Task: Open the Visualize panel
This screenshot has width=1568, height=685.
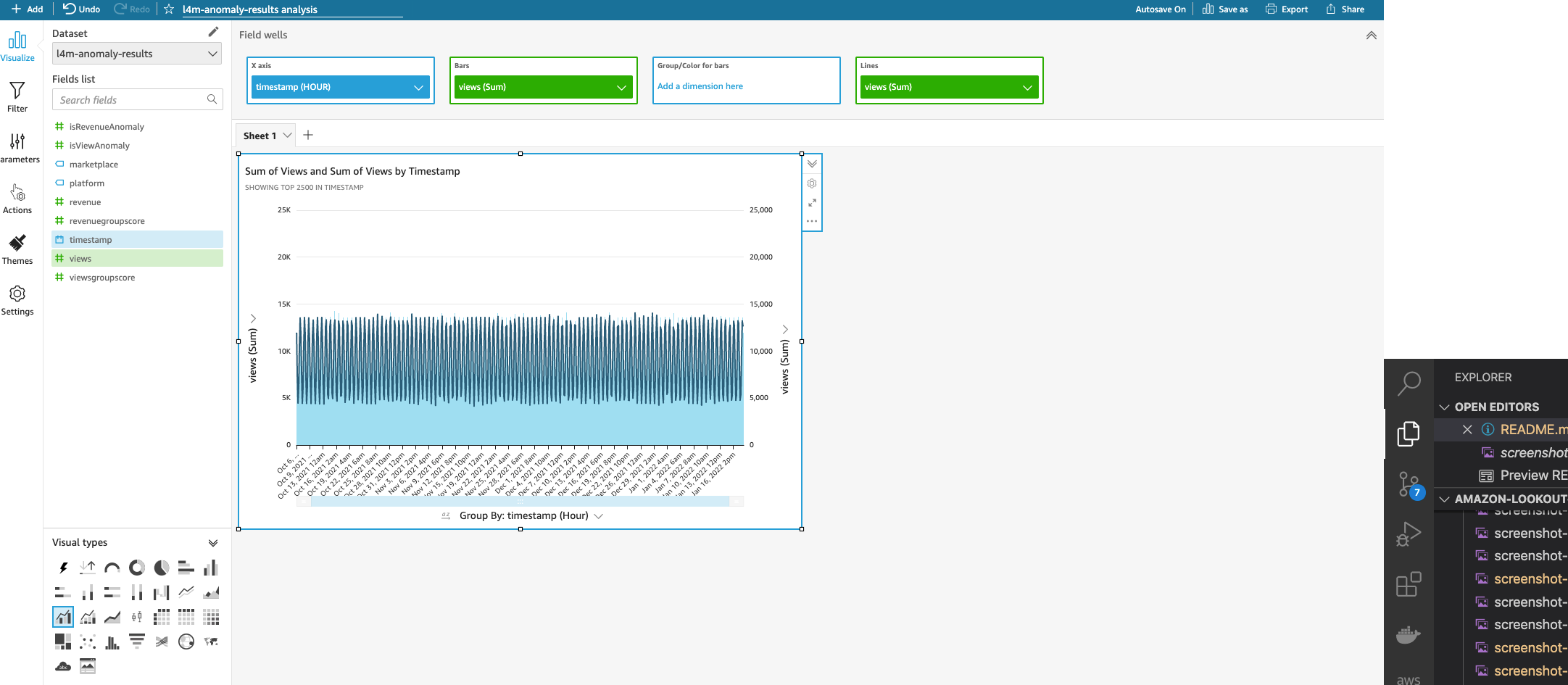Action: click(17, 46)
